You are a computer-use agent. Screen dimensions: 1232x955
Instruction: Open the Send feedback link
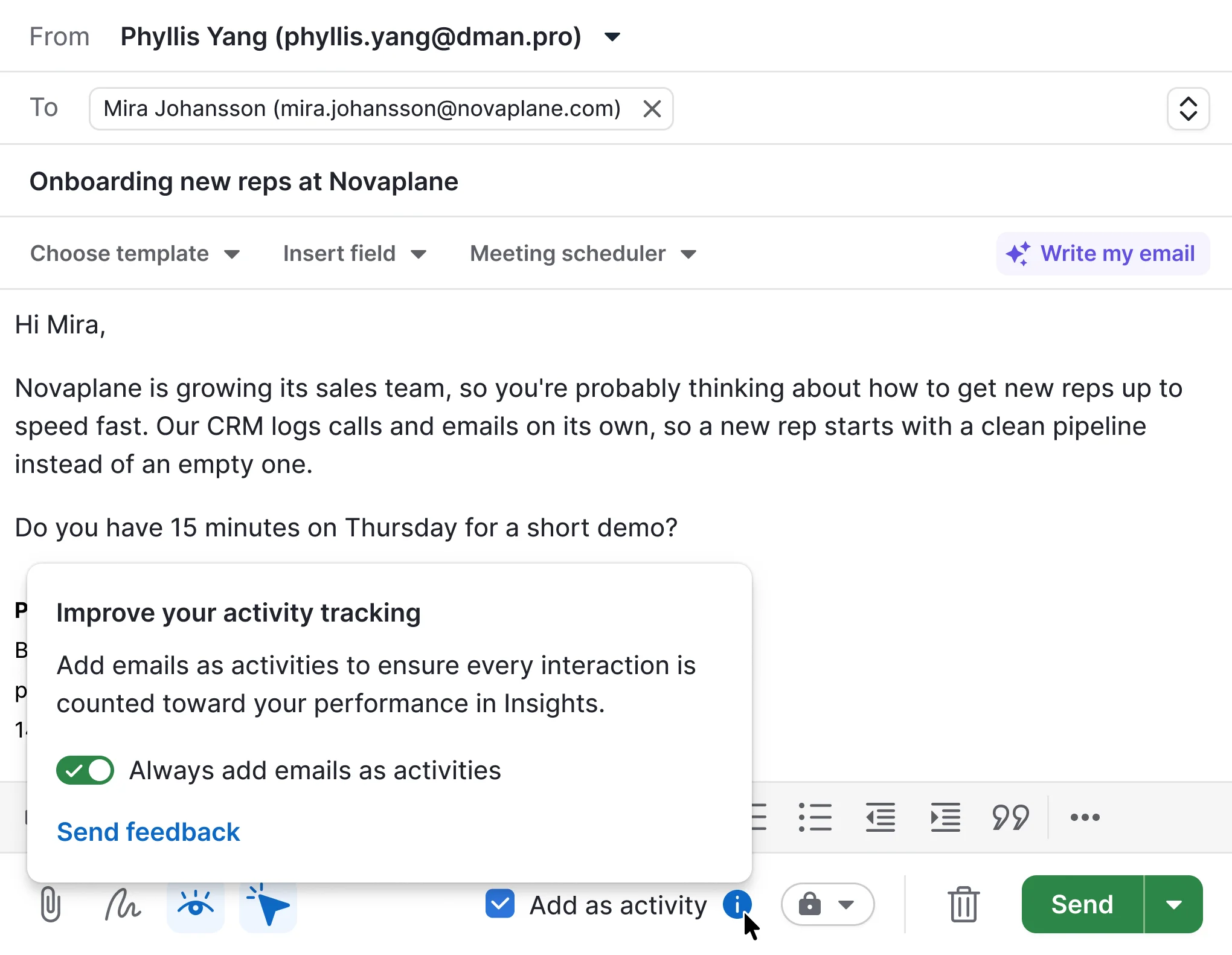[148, 832]
